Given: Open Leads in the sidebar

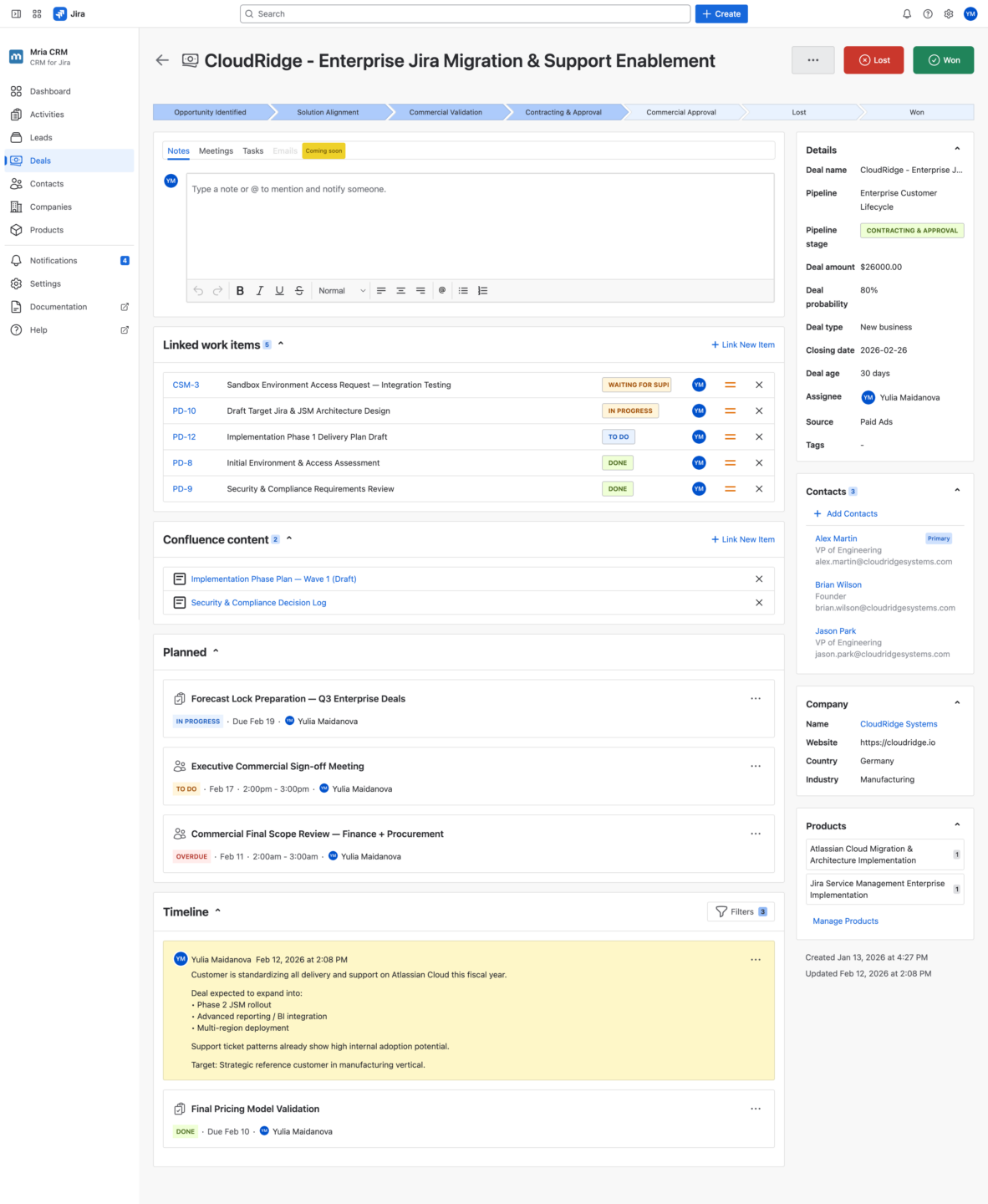Looking at the screenshot, I should 69,137.
